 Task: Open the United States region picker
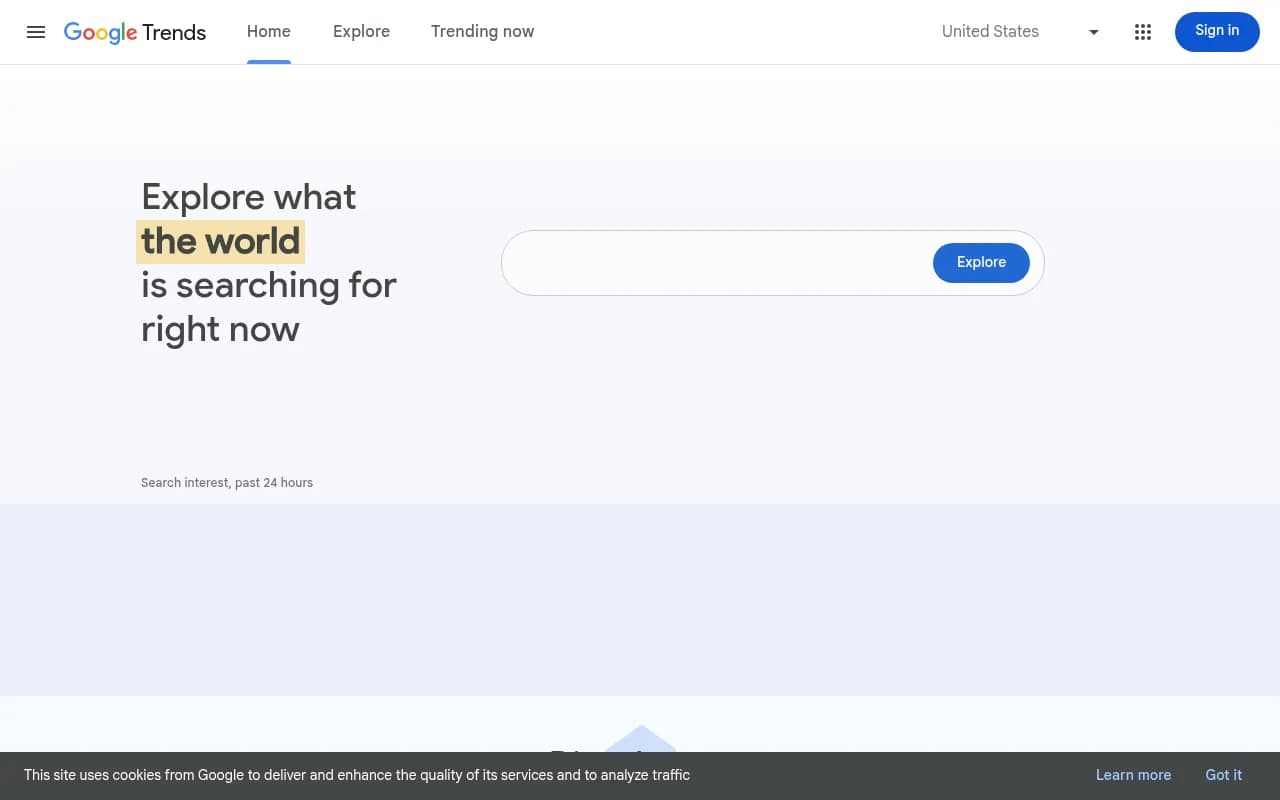point(990,31)
